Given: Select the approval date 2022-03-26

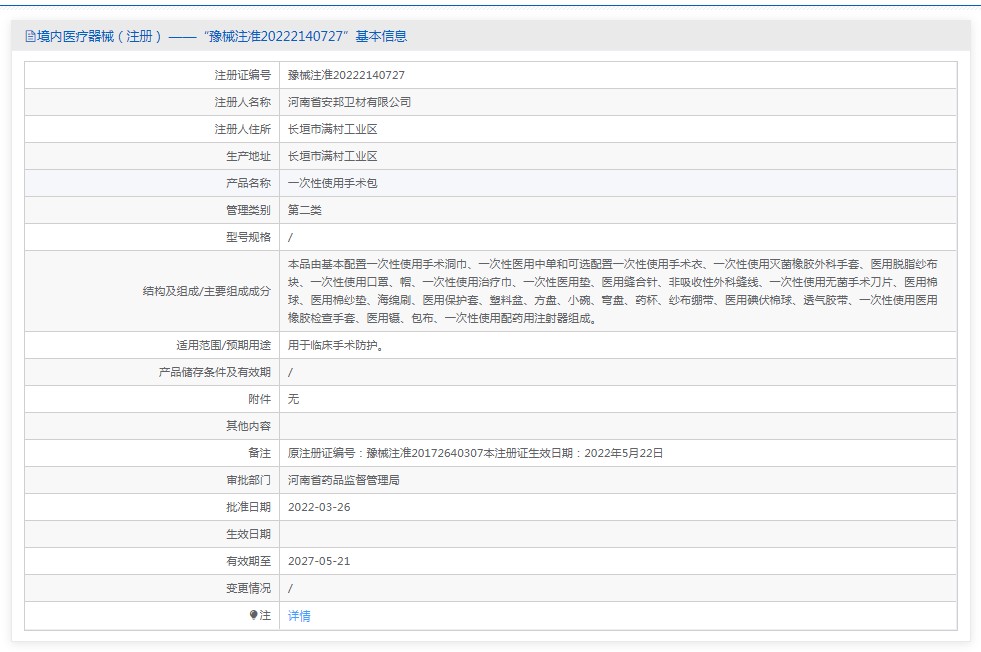Looking at the screenshot, I should [x=319, y=507].
